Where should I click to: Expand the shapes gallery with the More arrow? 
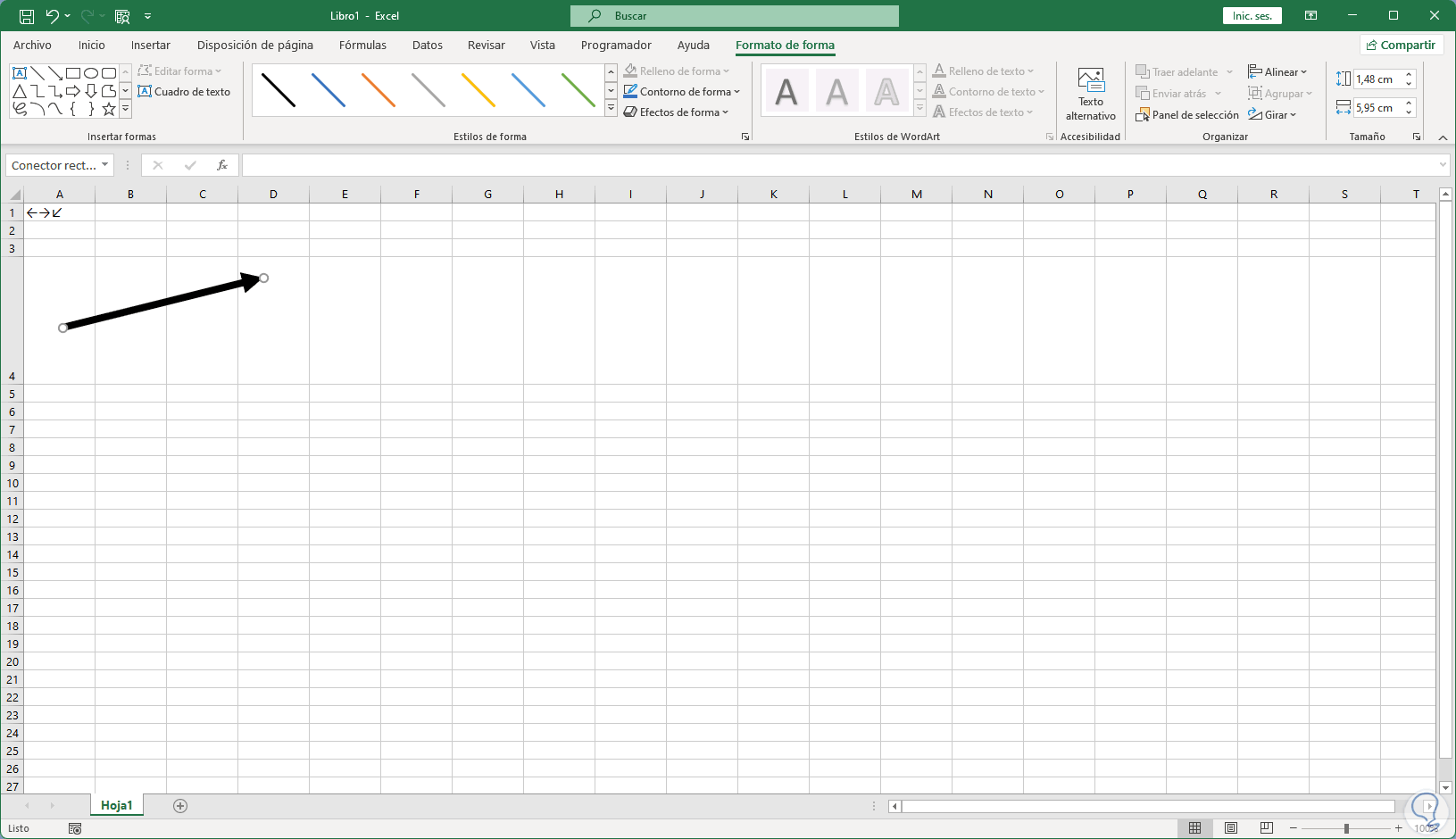[x=125, y=109]
